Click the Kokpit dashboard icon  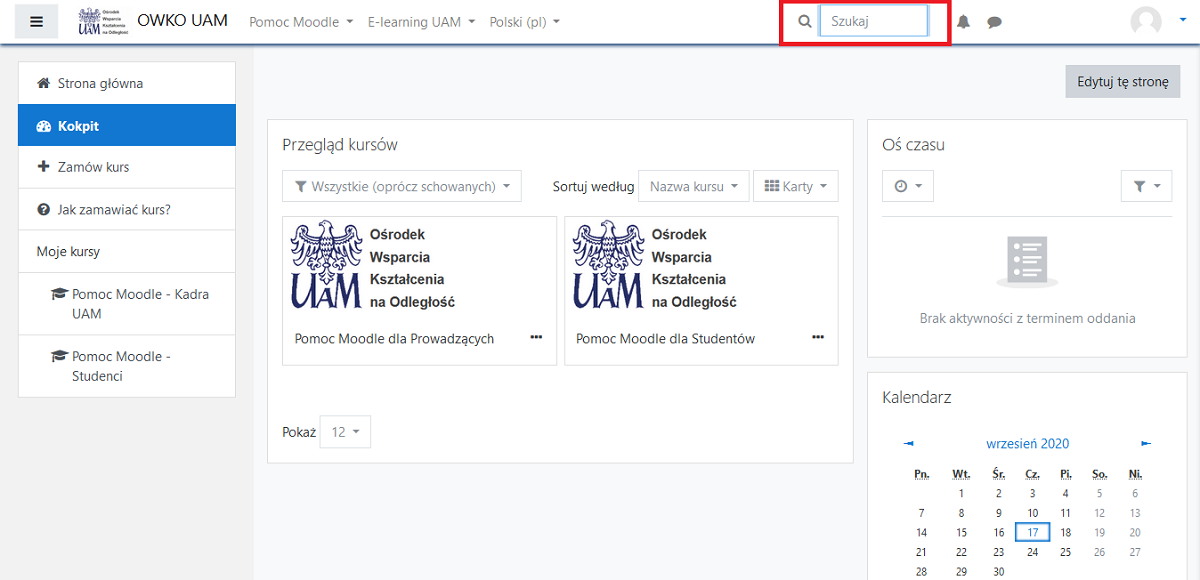44,125
